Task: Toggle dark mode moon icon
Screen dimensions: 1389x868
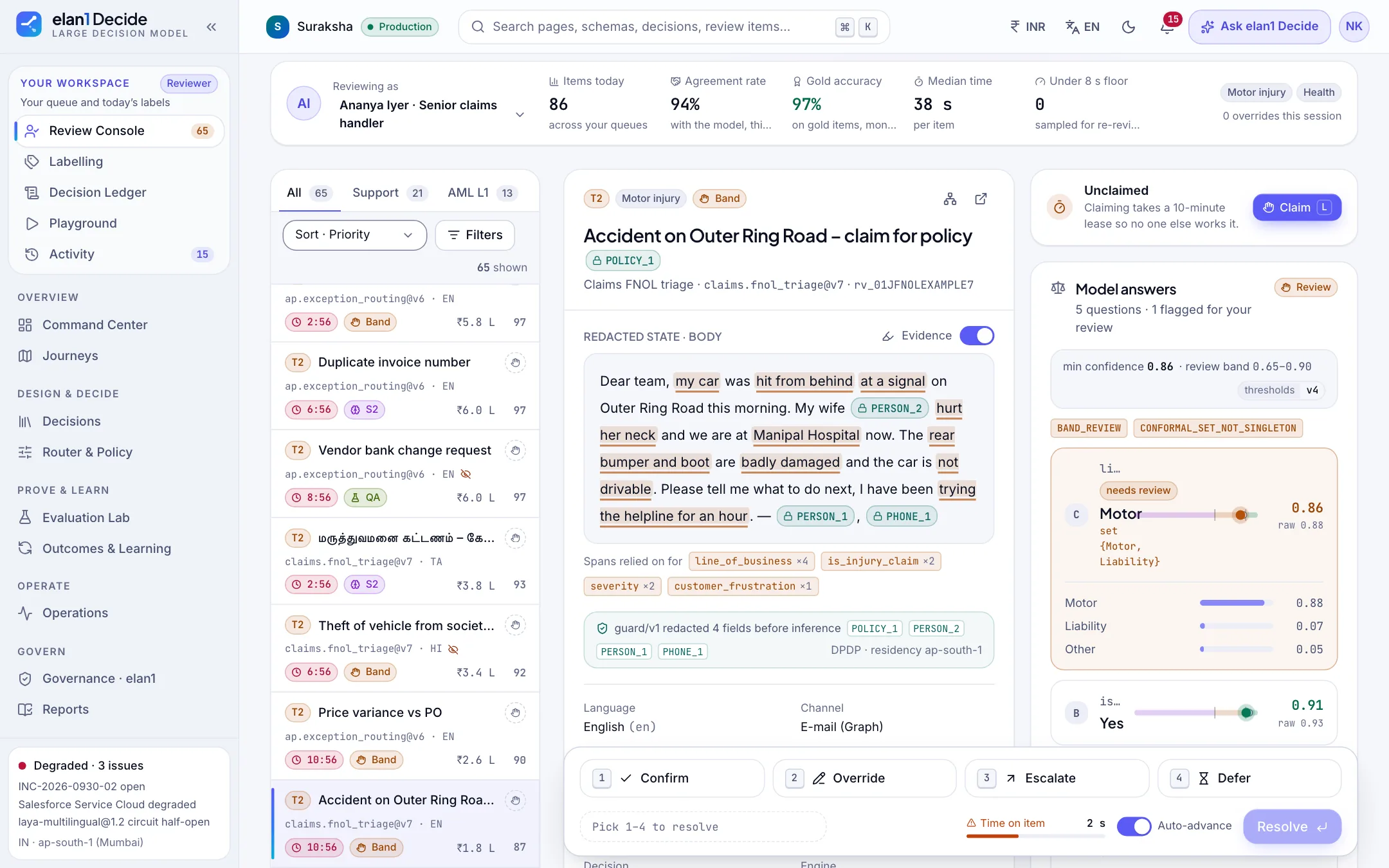Action: tap(1129, 27)
